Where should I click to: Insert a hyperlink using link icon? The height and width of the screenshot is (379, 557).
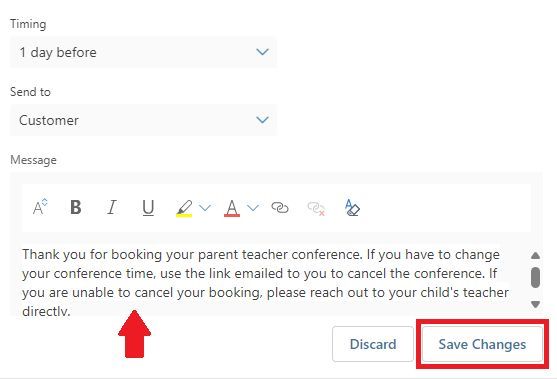tap(280, 207)
